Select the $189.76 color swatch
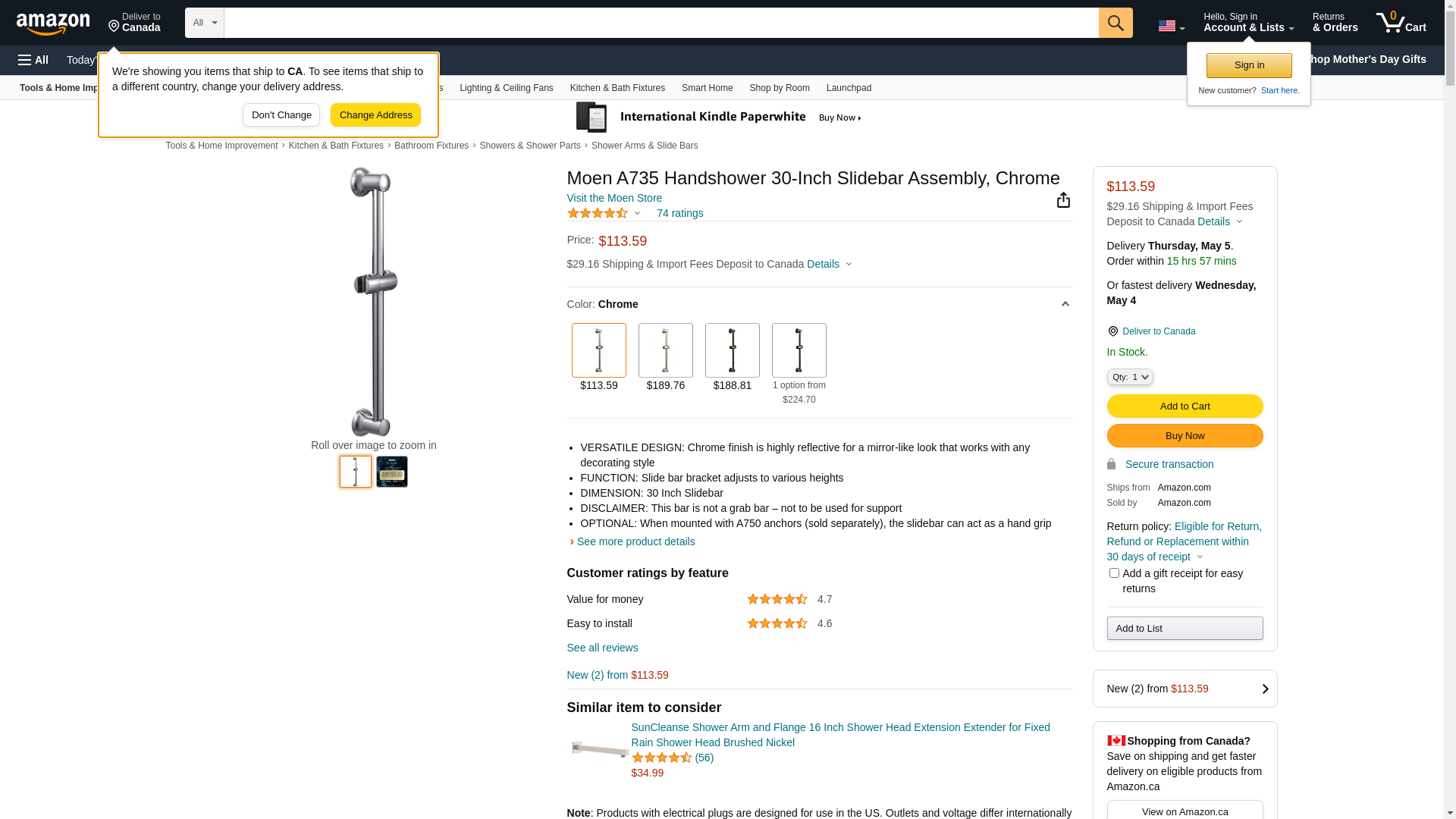 point(665,350)
